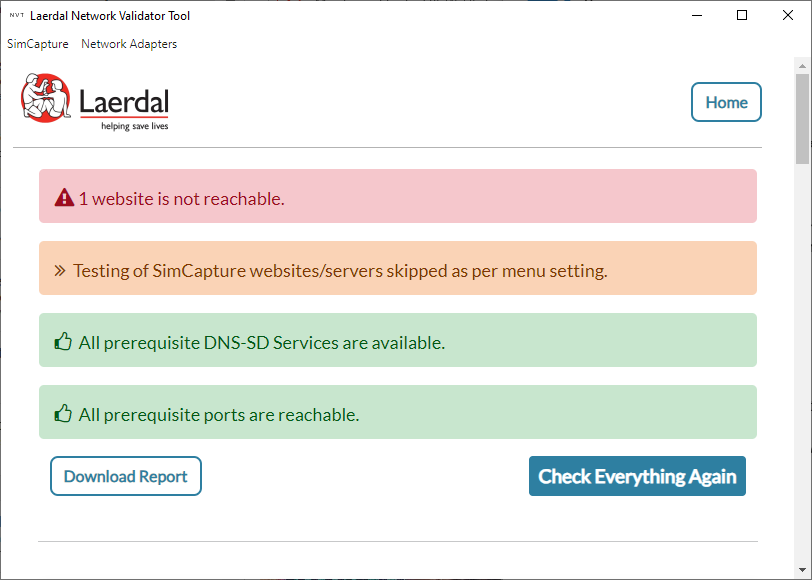Open the SimCapture menu

coord(37,44)
